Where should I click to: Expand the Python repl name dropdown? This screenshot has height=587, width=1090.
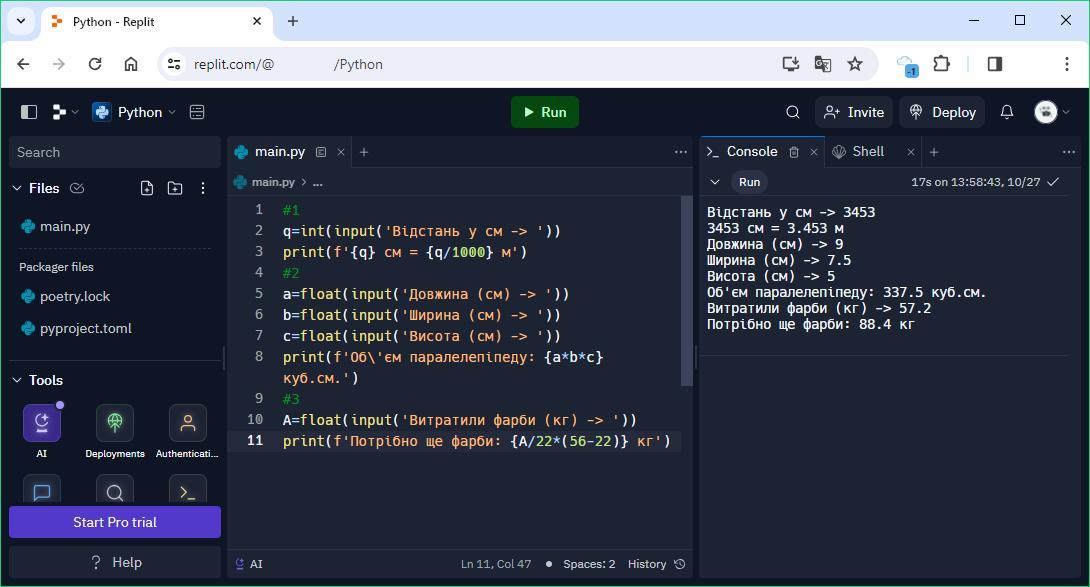coord(135,112)
